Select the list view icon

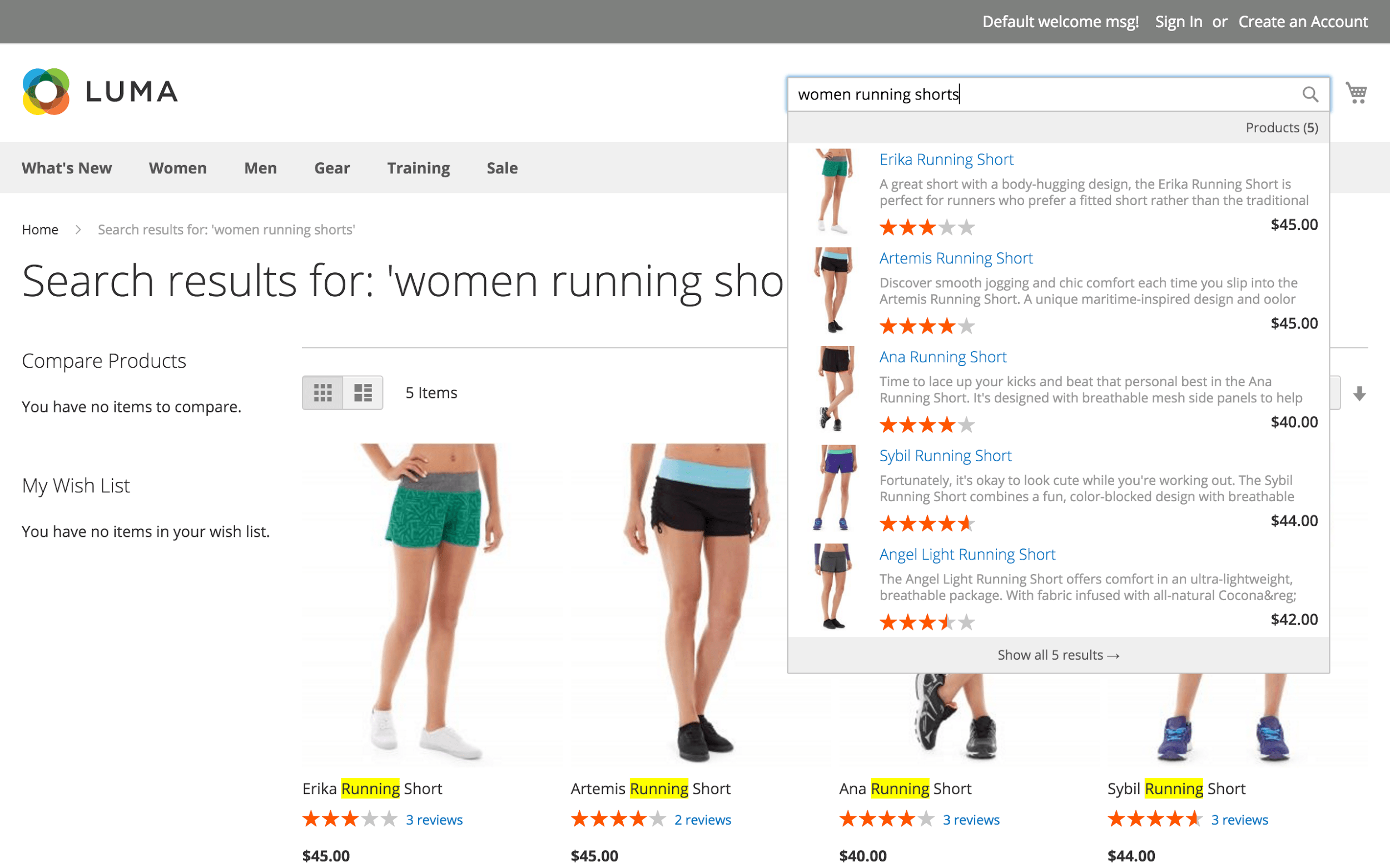363,392
